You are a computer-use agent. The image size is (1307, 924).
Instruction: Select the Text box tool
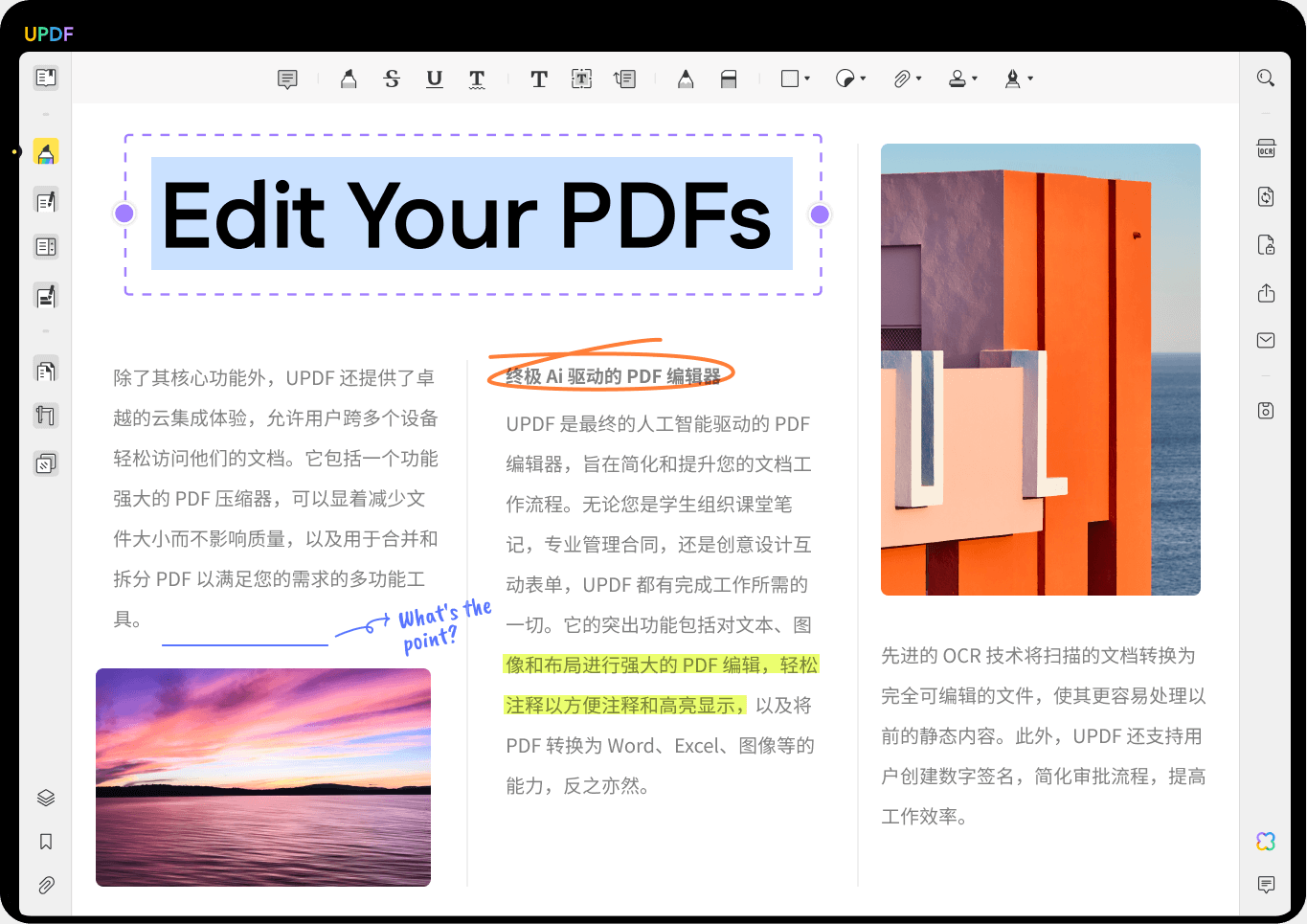[x=582, y=79]
